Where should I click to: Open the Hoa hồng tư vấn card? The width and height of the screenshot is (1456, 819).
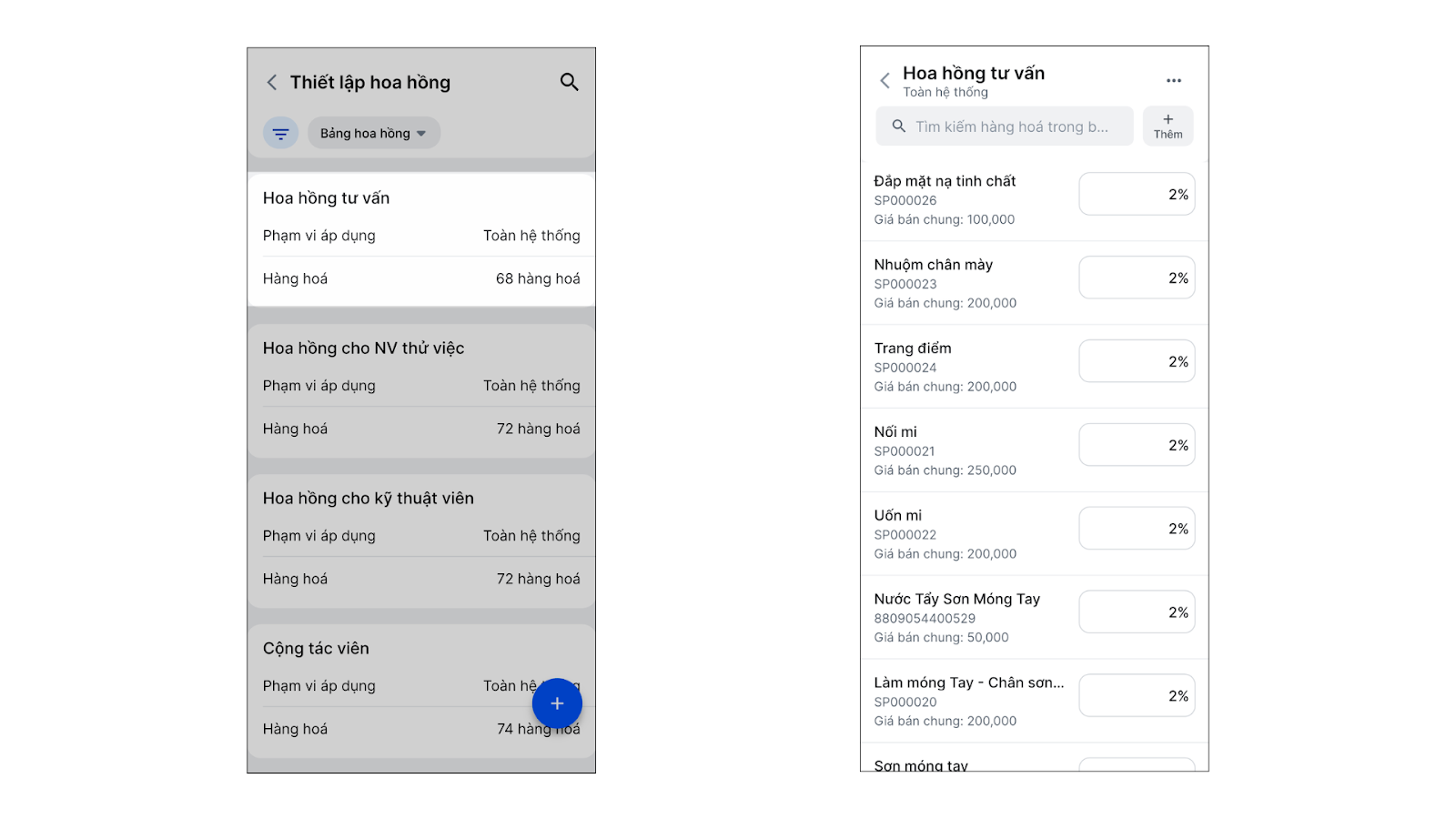click(421, 239)
